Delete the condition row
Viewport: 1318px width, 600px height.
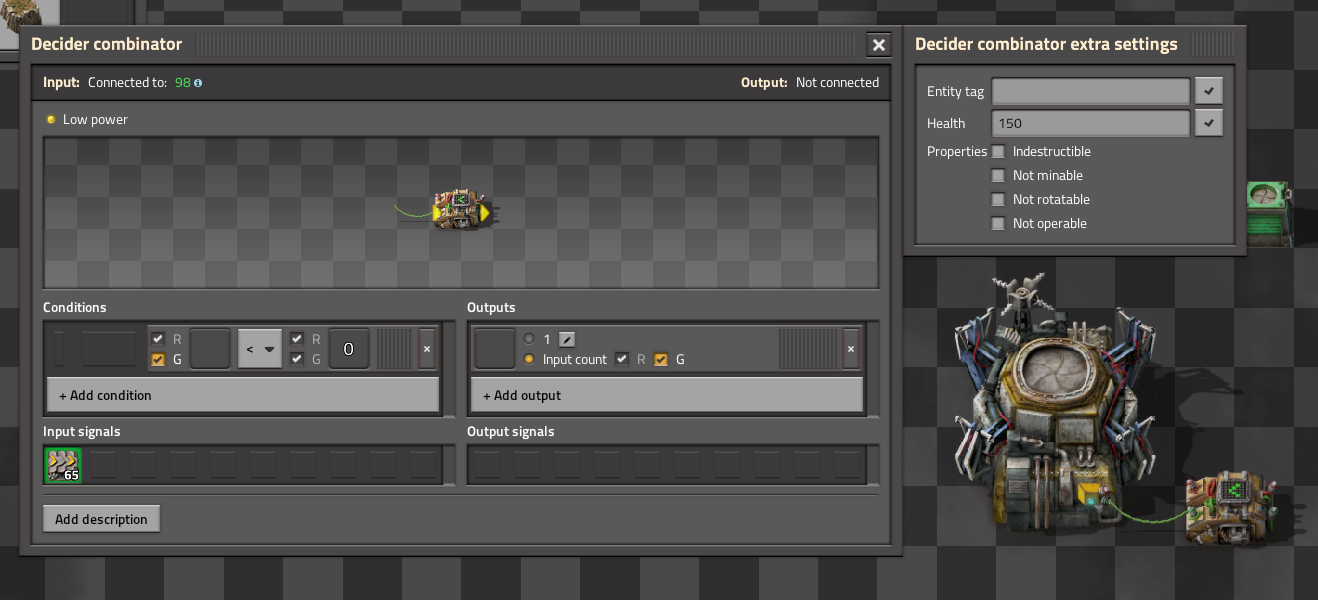click(427, 349)
